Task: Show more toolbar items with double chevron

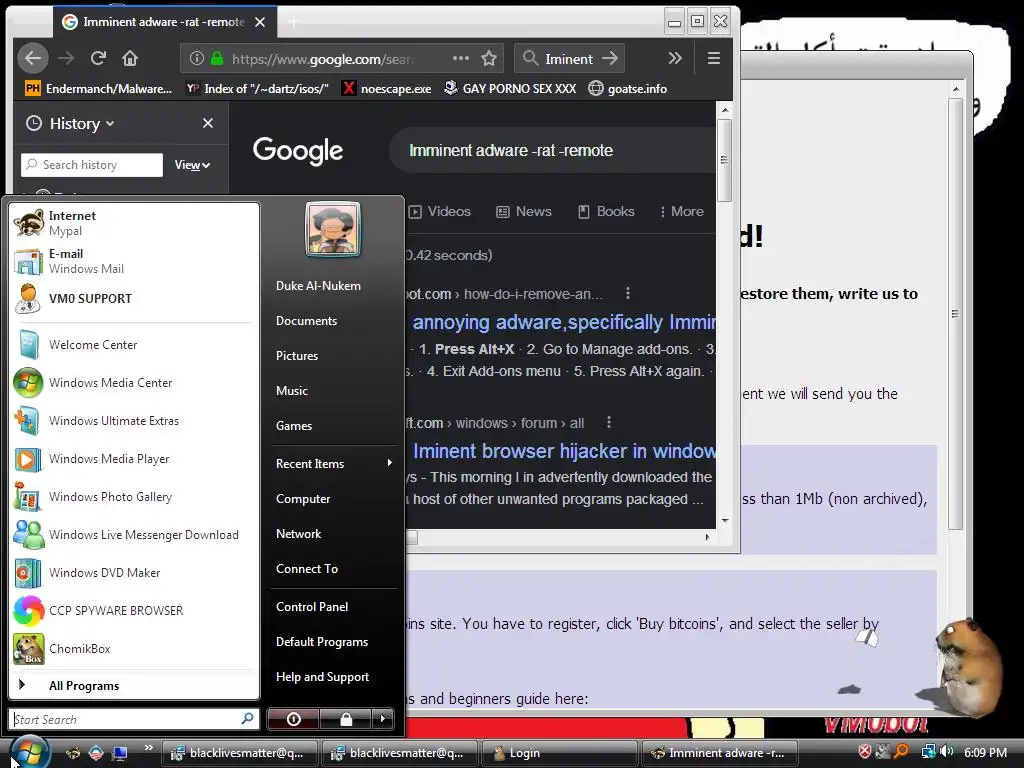Action: [x=675, y=59]
